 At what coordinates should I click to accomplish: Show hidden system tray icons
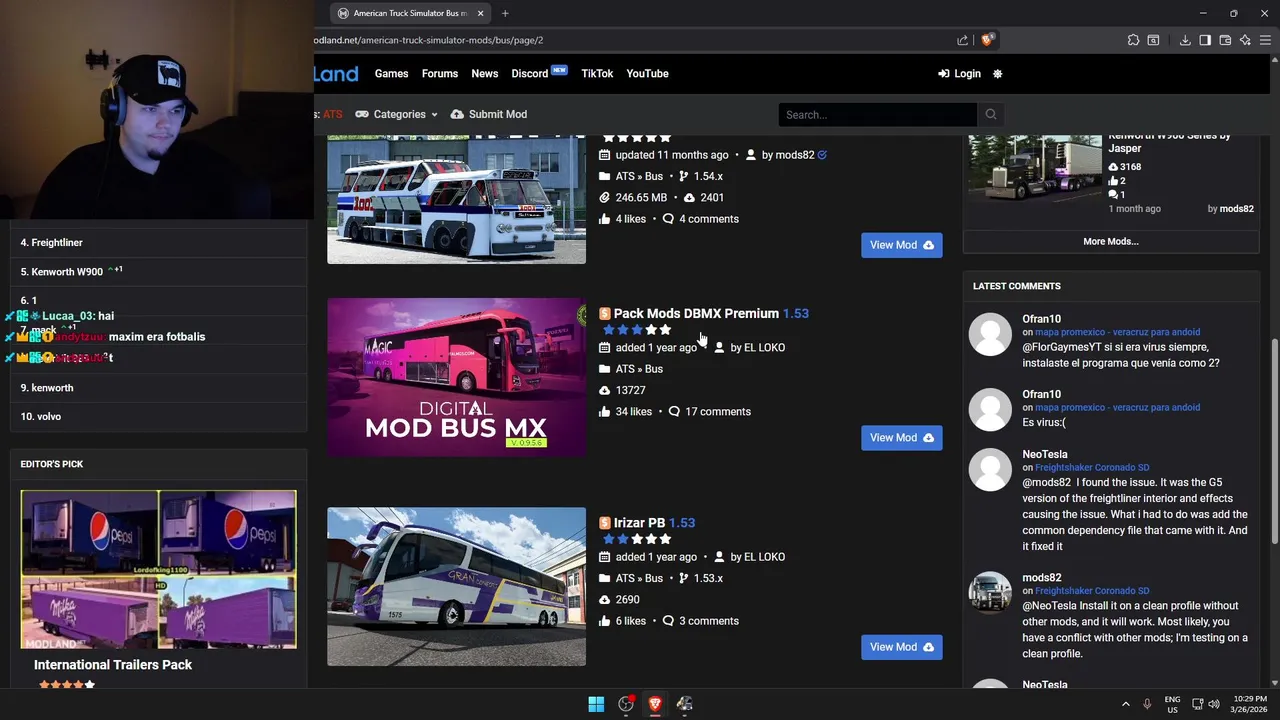(1125, 704)
